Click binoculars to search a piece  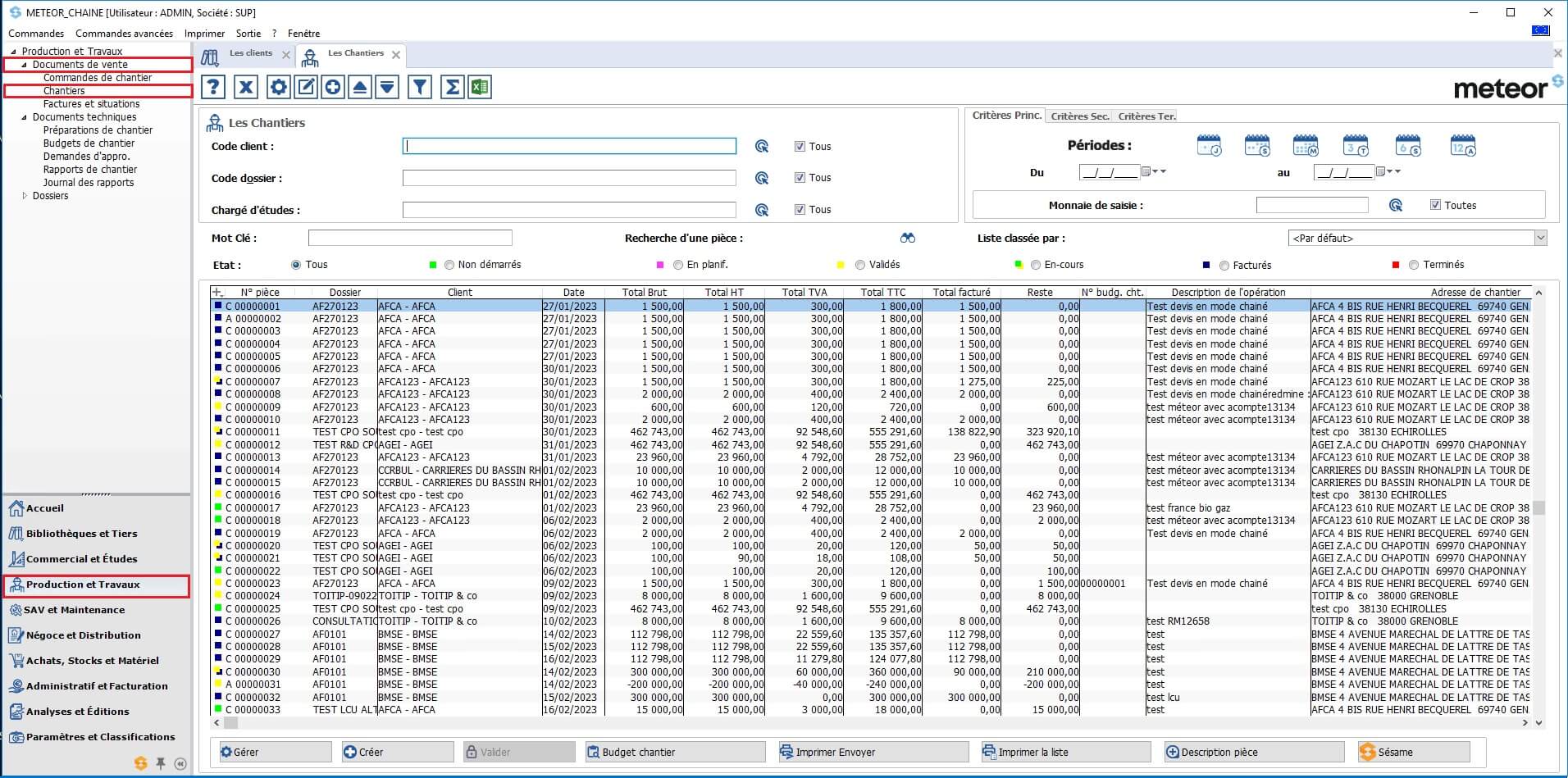[x=907, y=238]
